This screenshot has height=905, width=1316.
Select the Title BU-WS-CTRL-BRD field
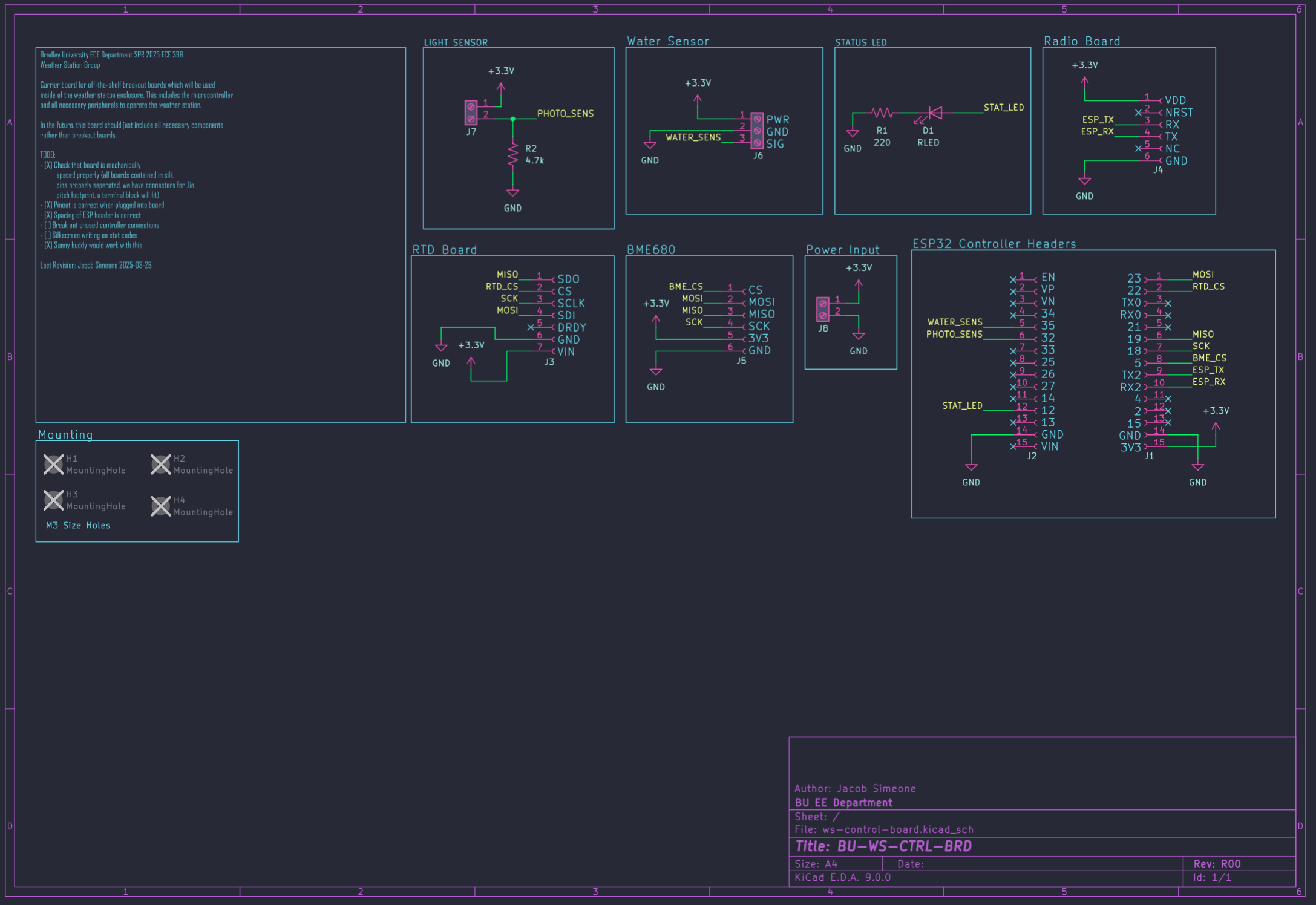coord(883,846)
